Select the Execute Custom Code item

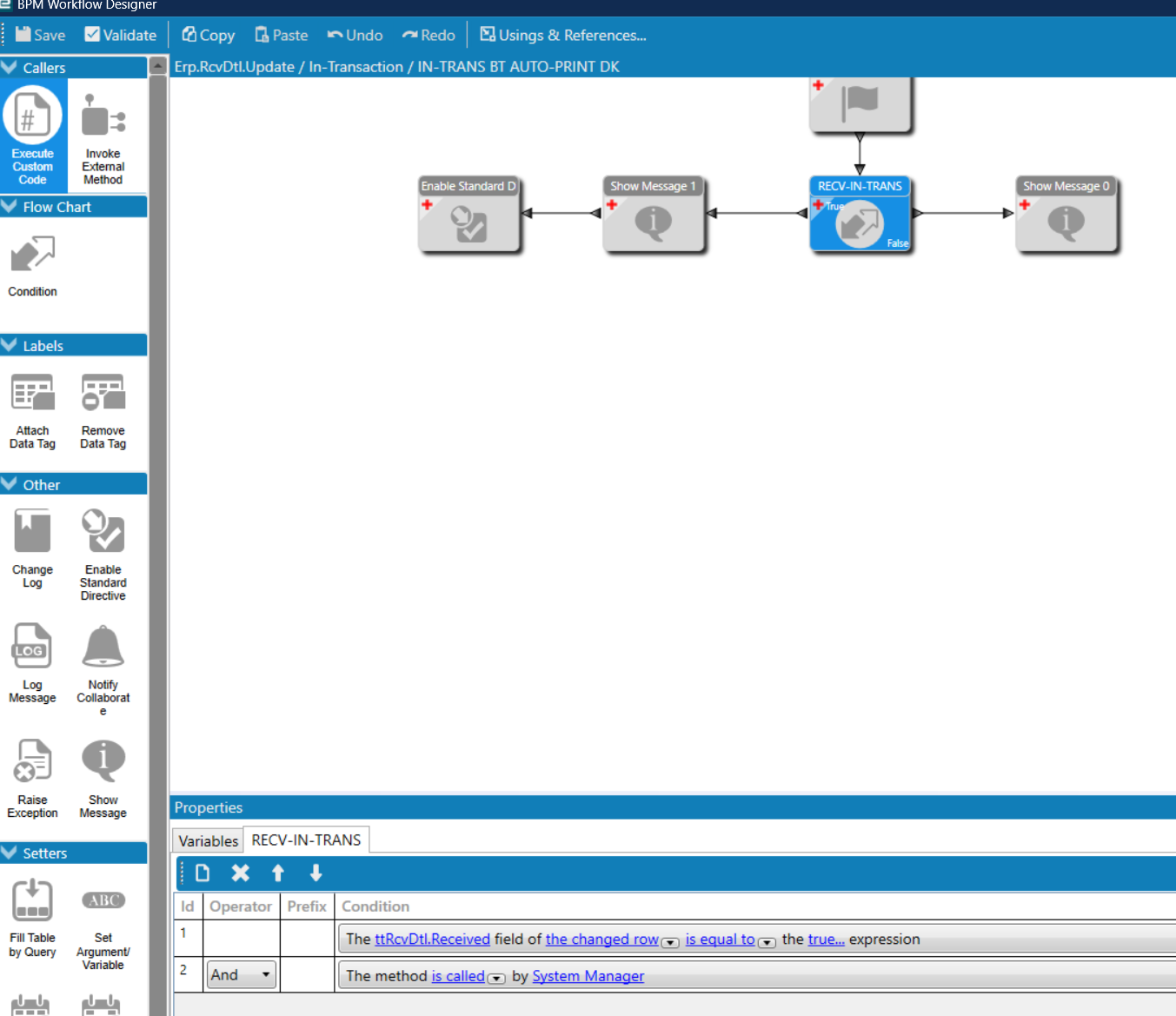click(33, 136)
